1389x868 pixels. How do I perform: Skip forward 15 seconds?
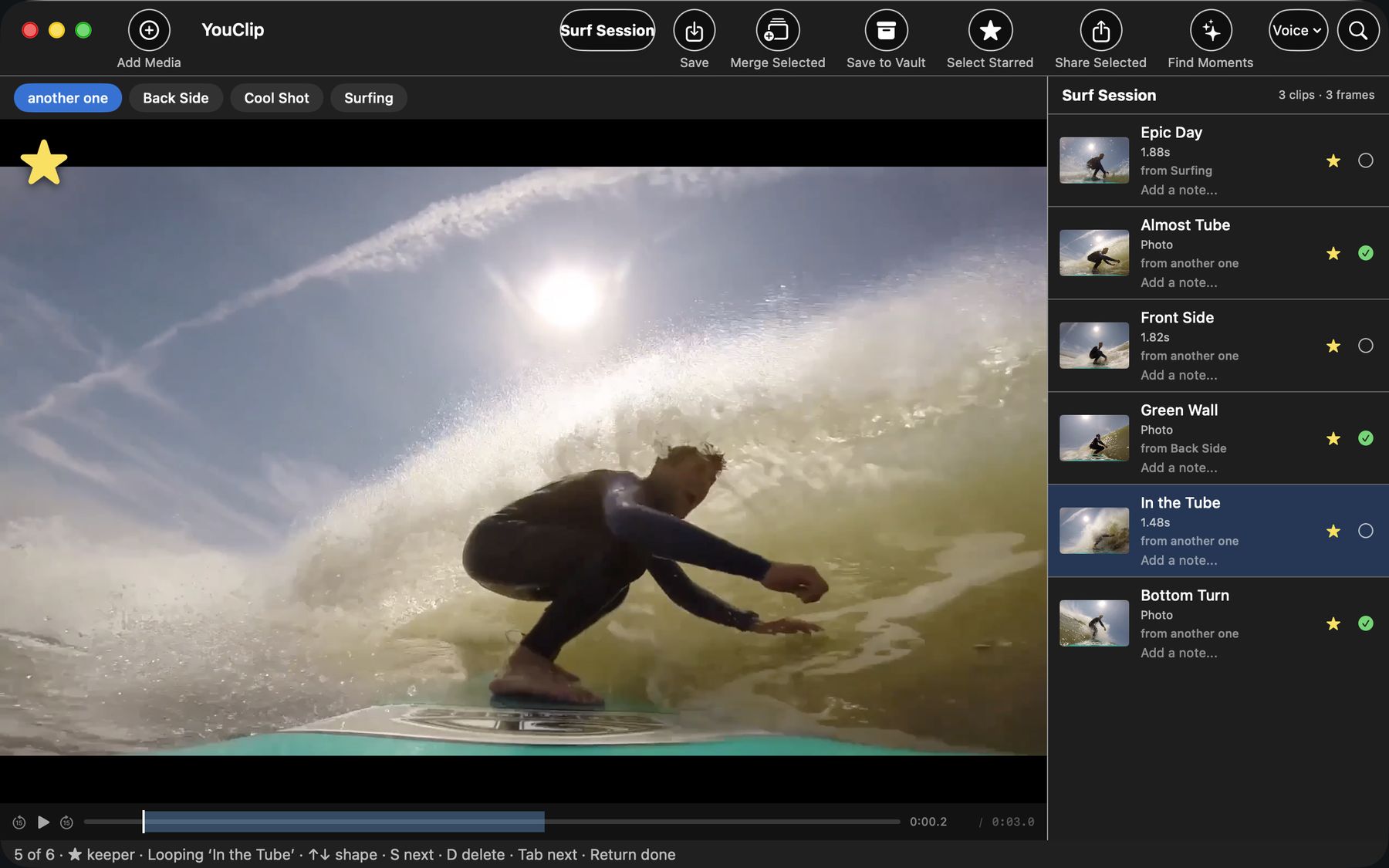(67, 822)
